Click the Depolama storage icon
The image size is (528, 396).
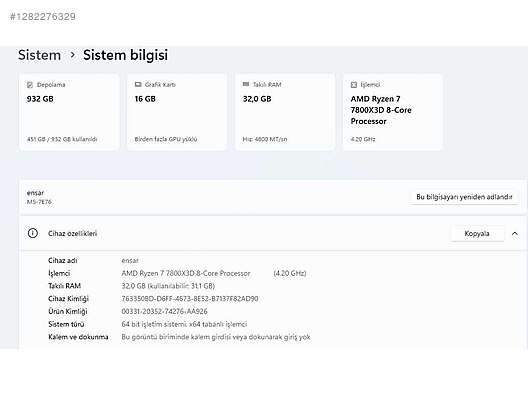tap(30, 85)
